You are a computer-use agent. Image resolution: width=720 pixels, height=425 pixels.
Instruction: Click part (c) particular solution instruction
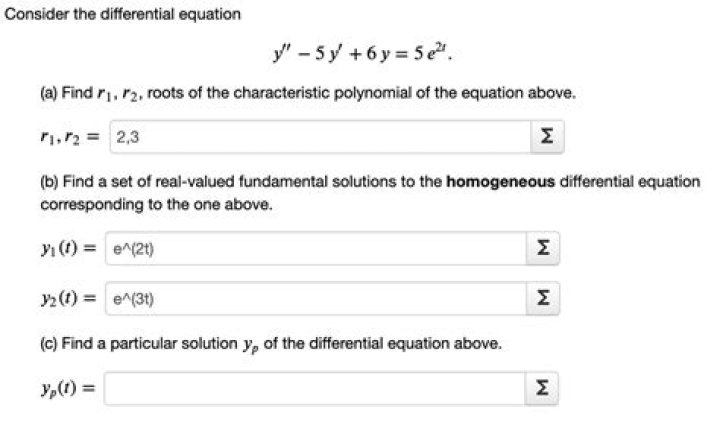coord(271,344)
